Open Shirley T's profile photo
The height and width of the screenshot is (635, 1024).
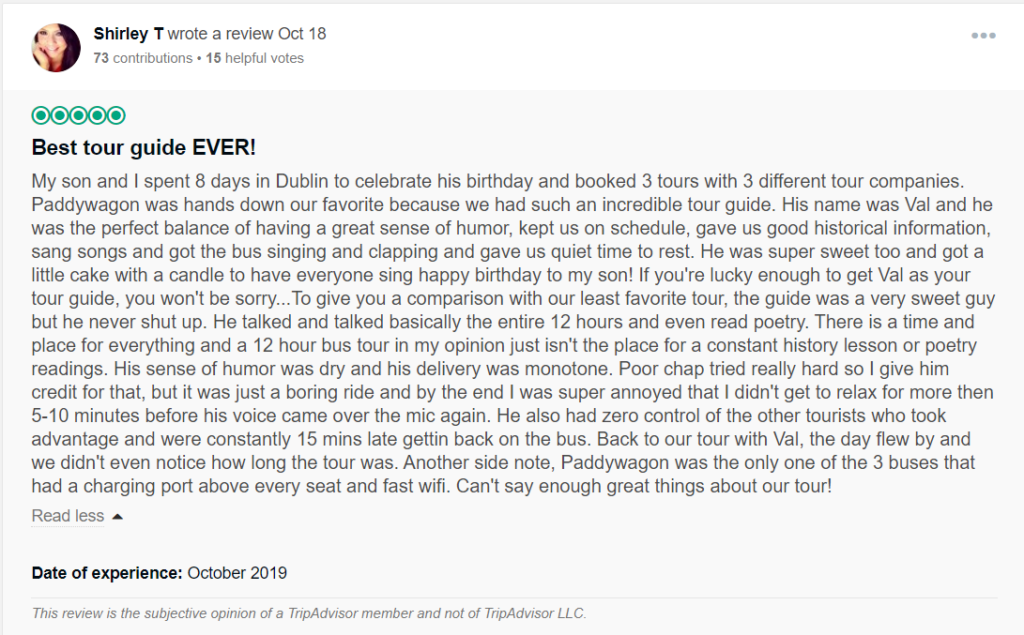[56, 47]
